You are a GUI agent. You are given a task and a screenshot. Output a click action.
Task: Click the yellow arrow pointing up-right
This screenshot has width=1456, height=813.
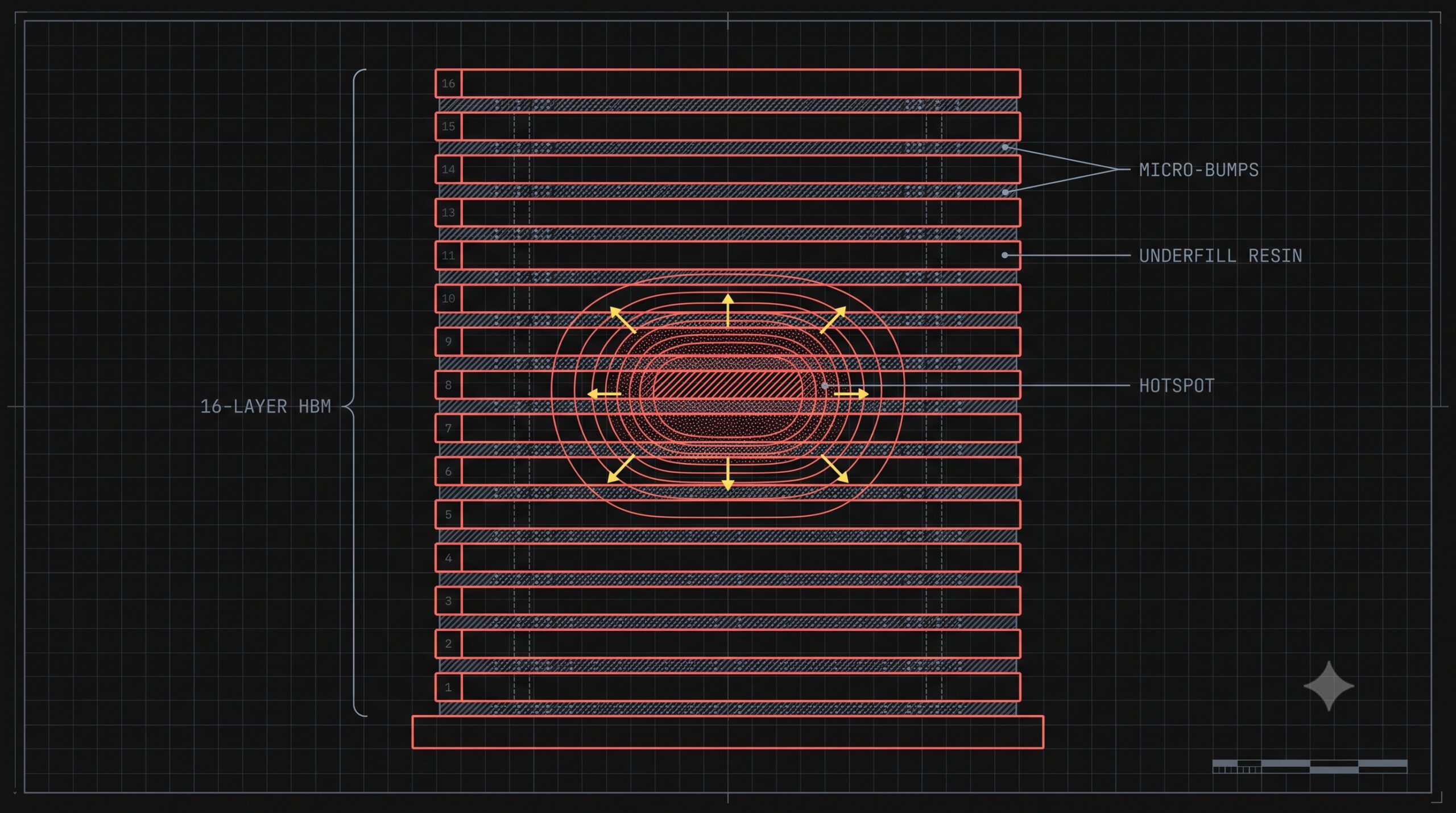coord(833,320)
